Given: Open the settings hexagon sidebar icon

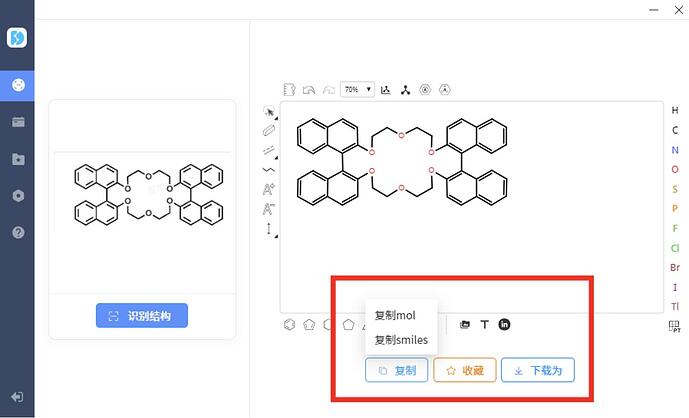Looking at the screenshot, I should coord(17,195).
